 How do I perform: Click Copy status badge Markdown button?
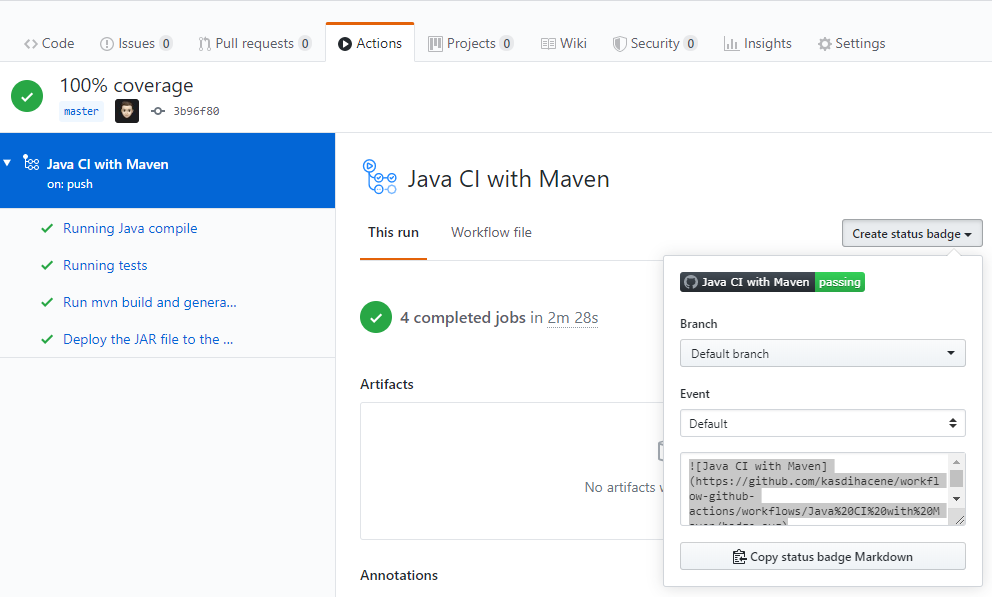pyautogui.click(x=822, y=557)
